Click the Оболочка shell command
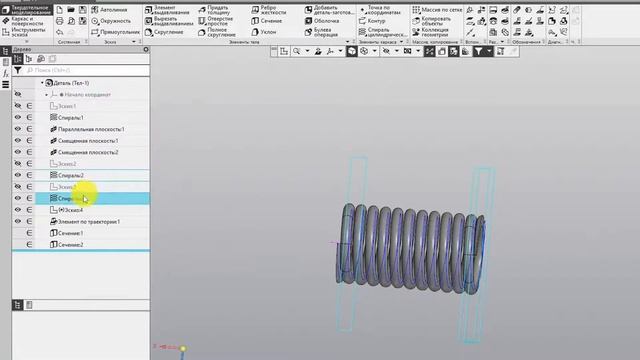The image size is (640, 360). coord(322,21)
